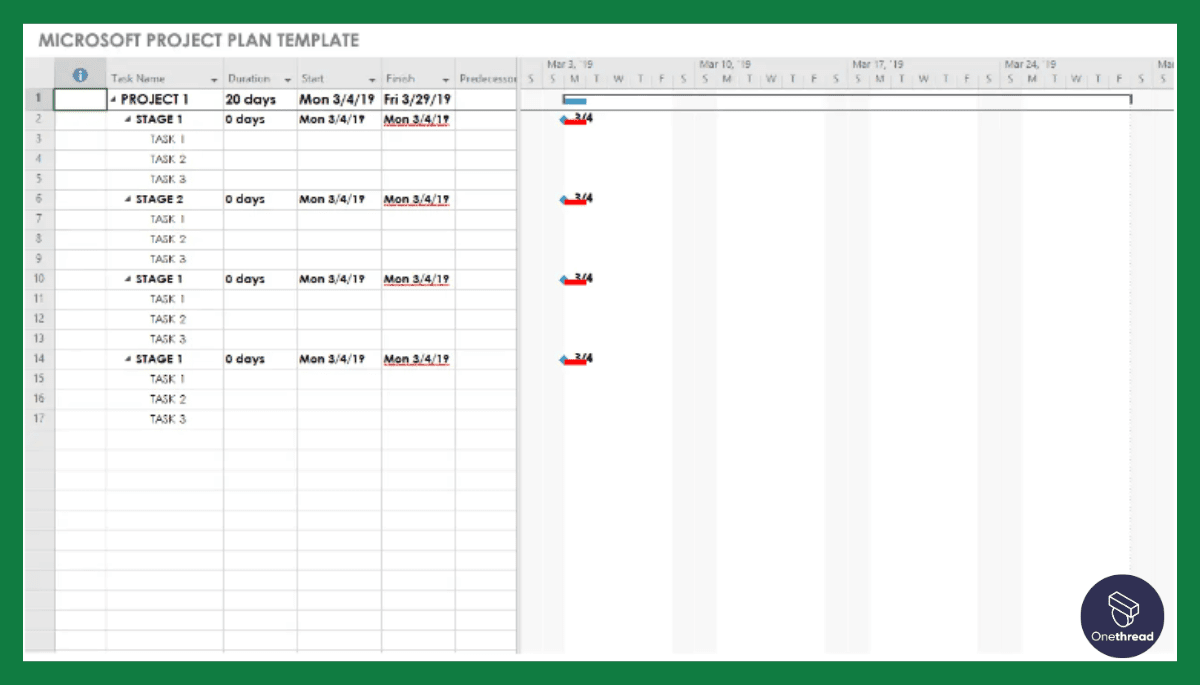Open the Task Name filter dropdown
Screen dimensions: 1200x685
[x=216, y=77]
